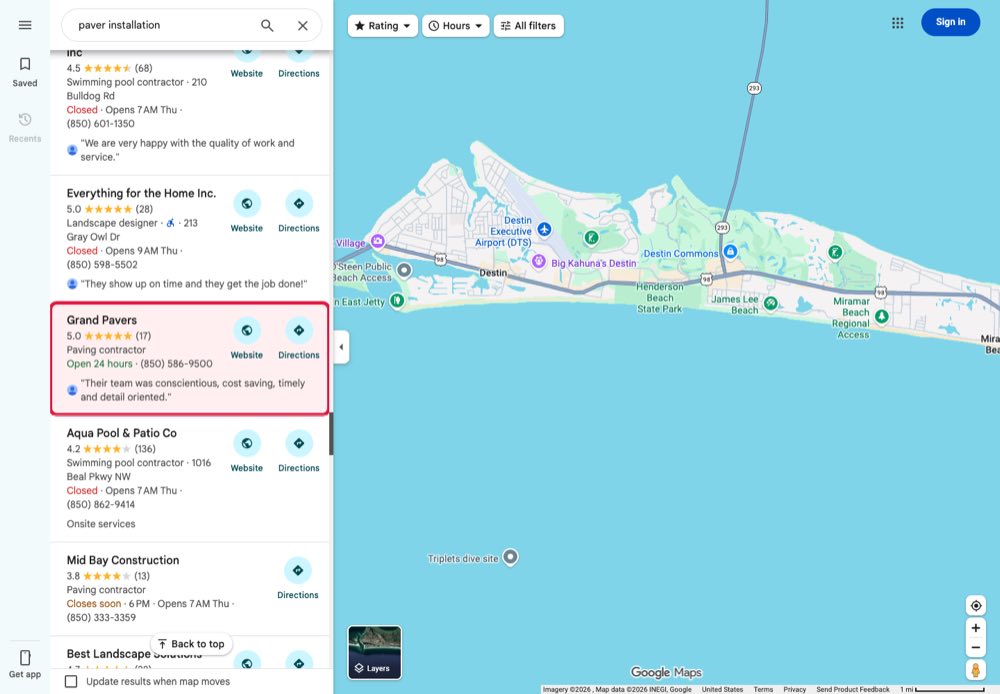
Task: Clear the paver installation search
Action: (303, 26)
